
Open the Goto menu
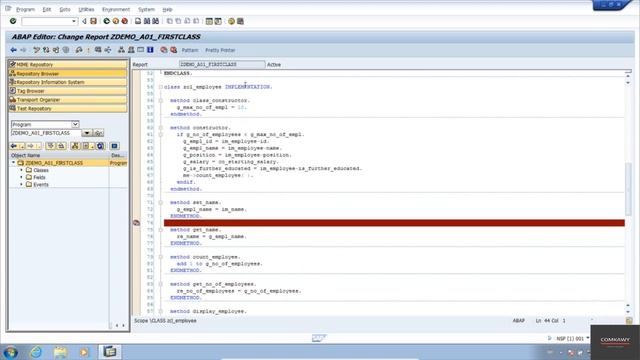(x=65, y=9)
